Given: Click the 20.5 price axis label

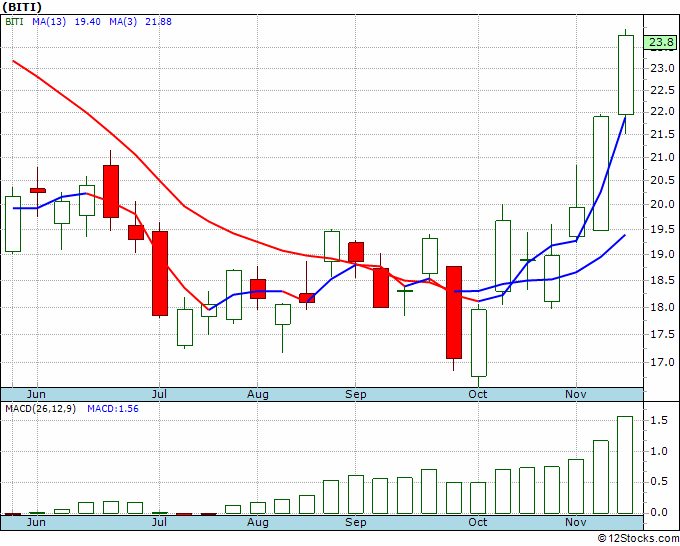Looking at the screenshot, I should (662, 180).
